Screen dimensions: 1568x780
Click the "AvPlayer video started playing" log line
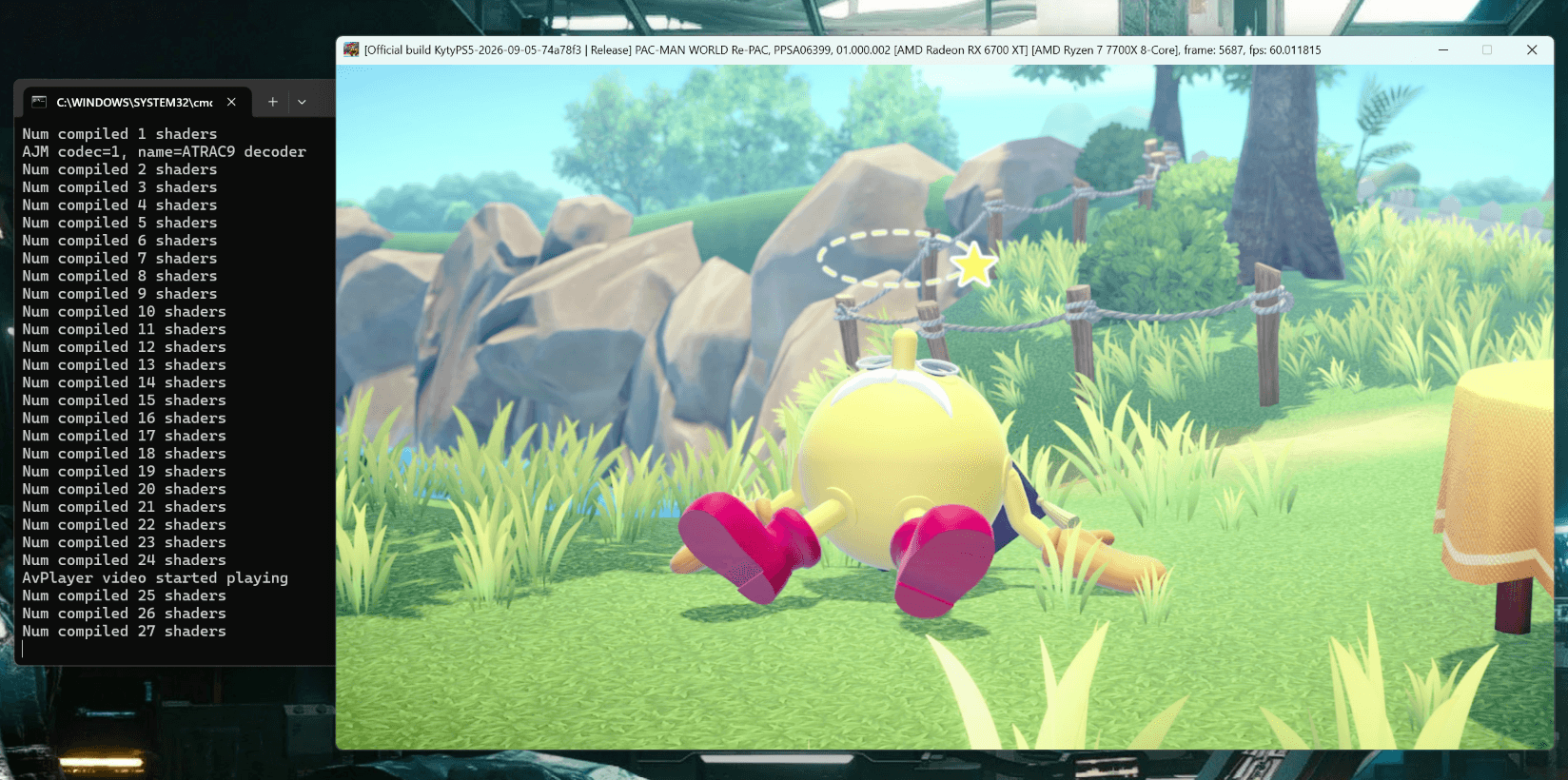[155, 578]
